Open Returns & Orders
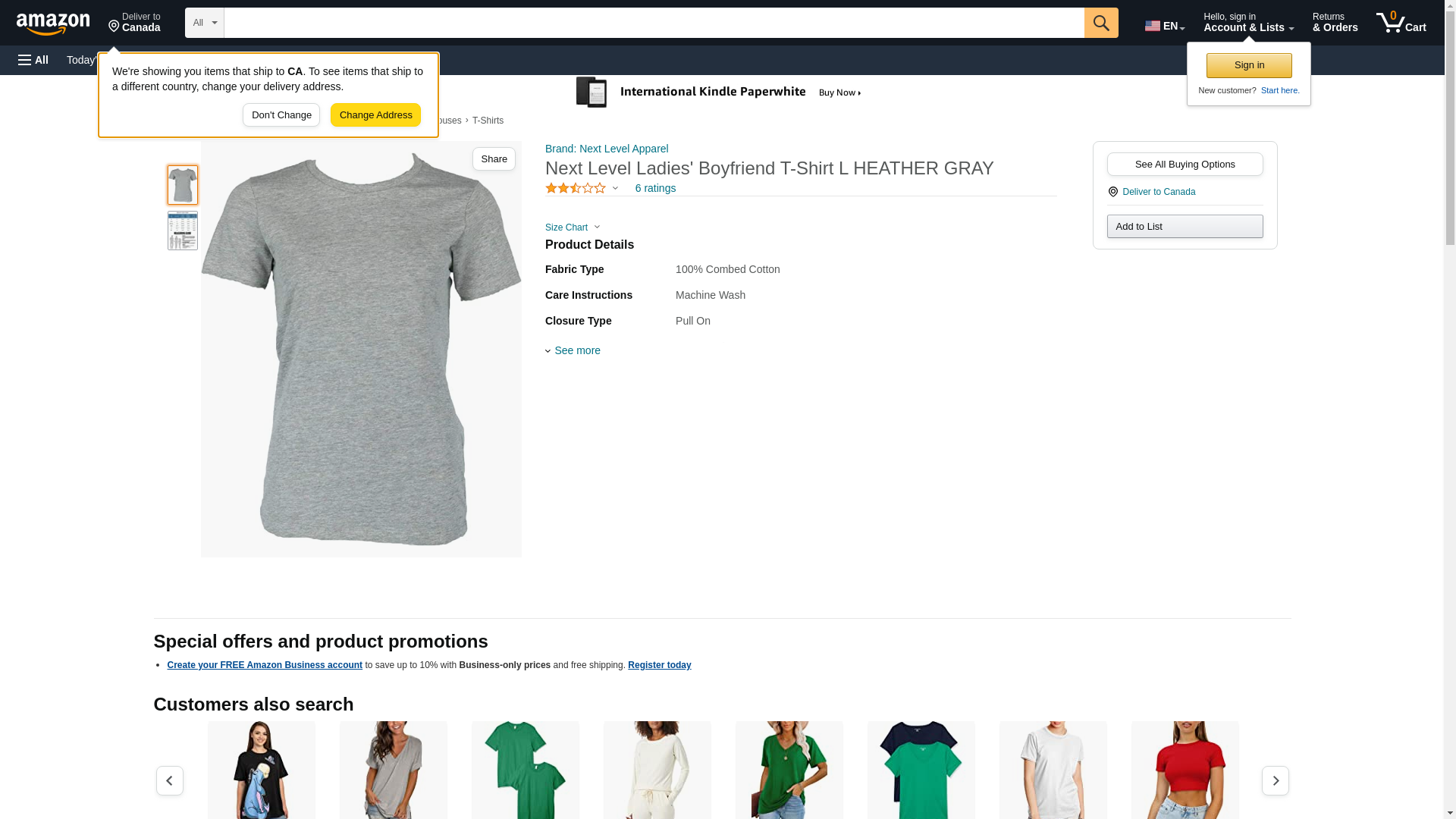This screenshot has width=1456, height=819. [1335, 23]
